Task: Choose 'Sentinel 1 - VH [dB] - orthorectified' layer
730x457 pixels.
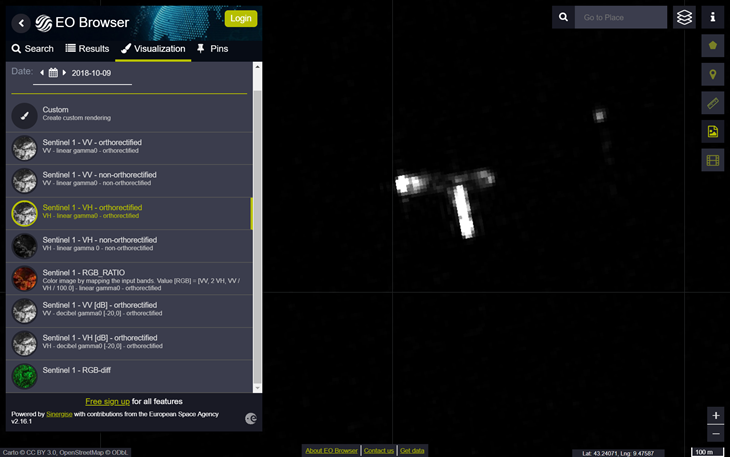Action: (129, 343)
